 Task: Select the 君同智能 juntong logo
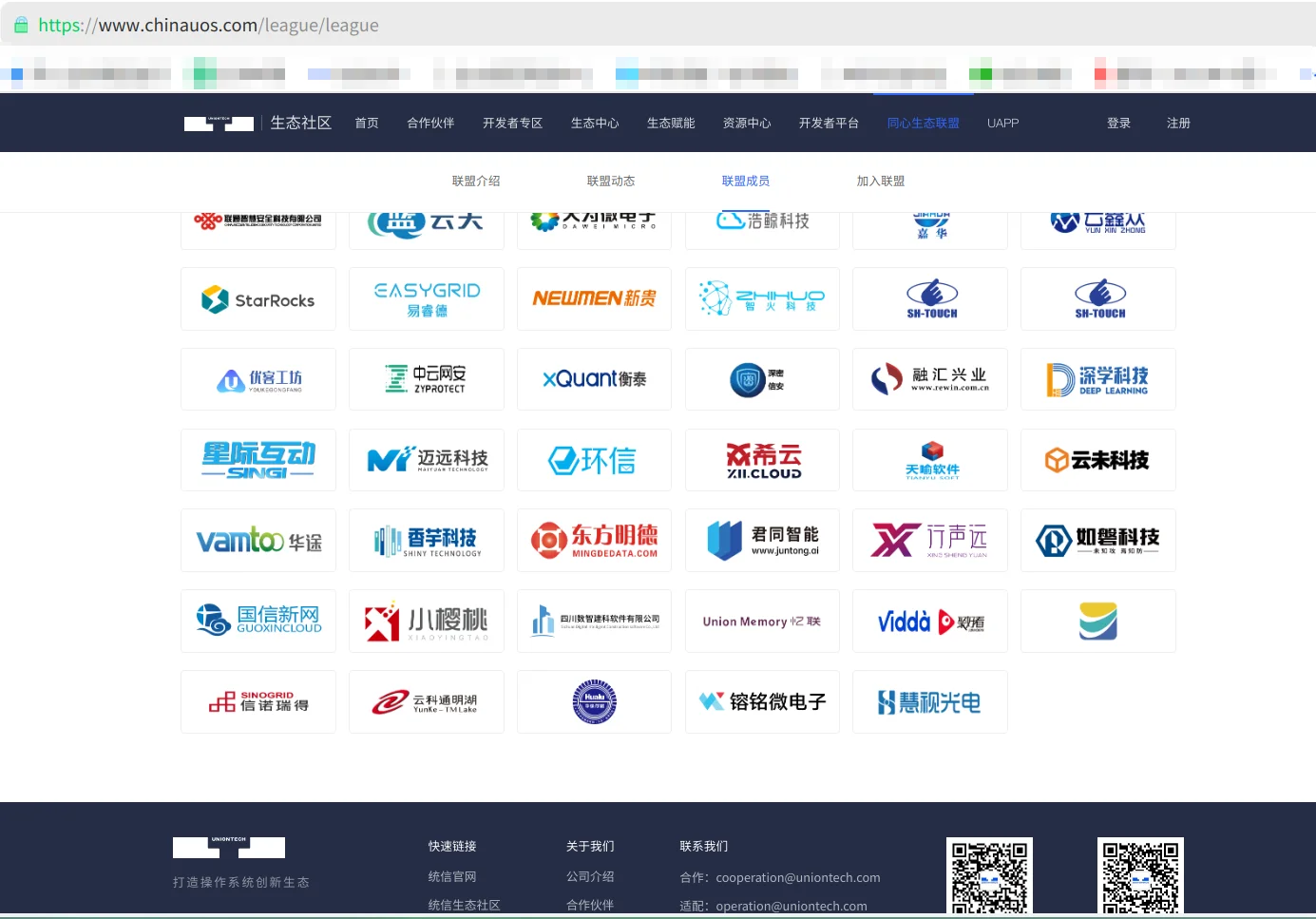[x=762, y=541]
